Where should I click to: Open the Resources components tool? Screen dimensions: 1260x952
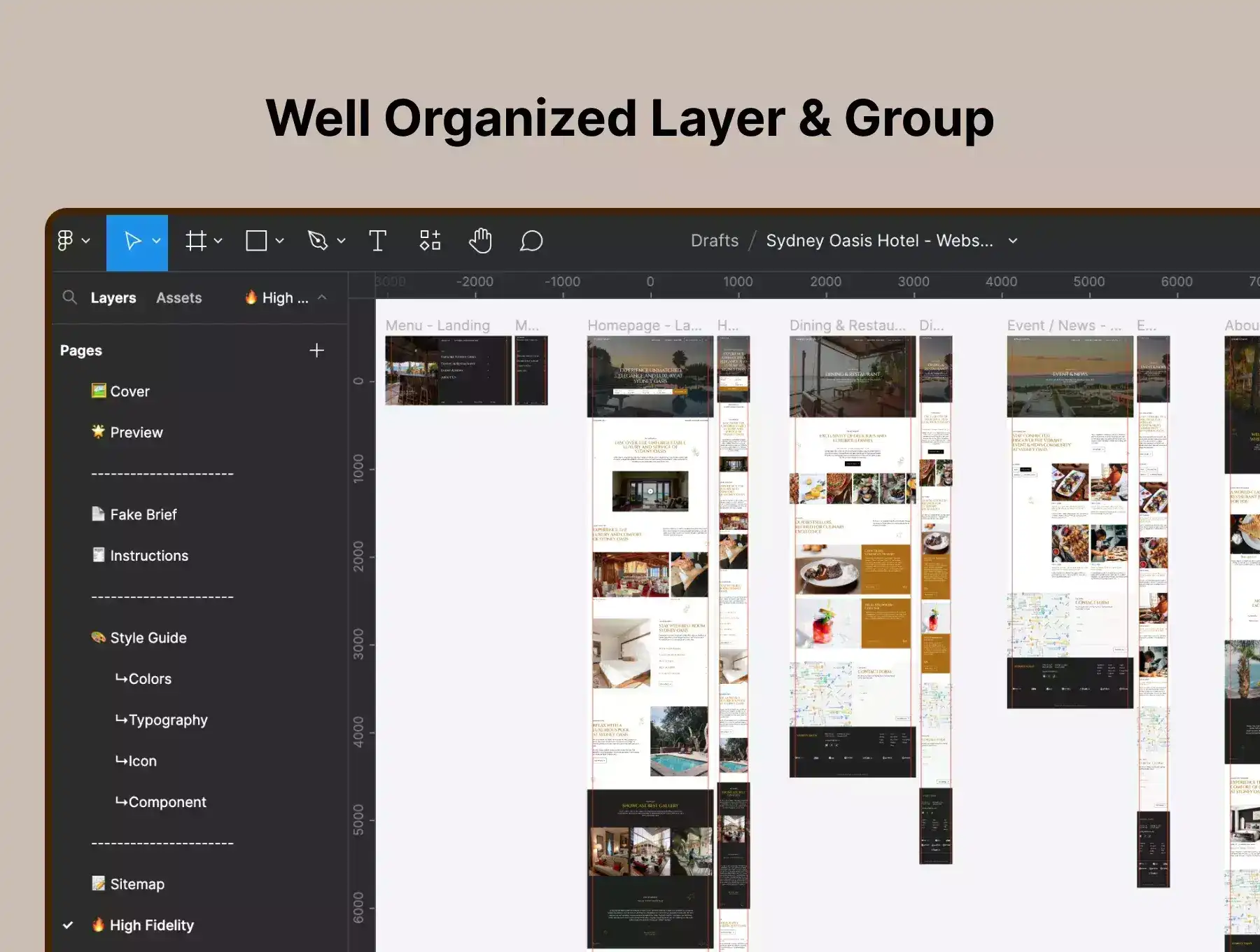point(430,241)
